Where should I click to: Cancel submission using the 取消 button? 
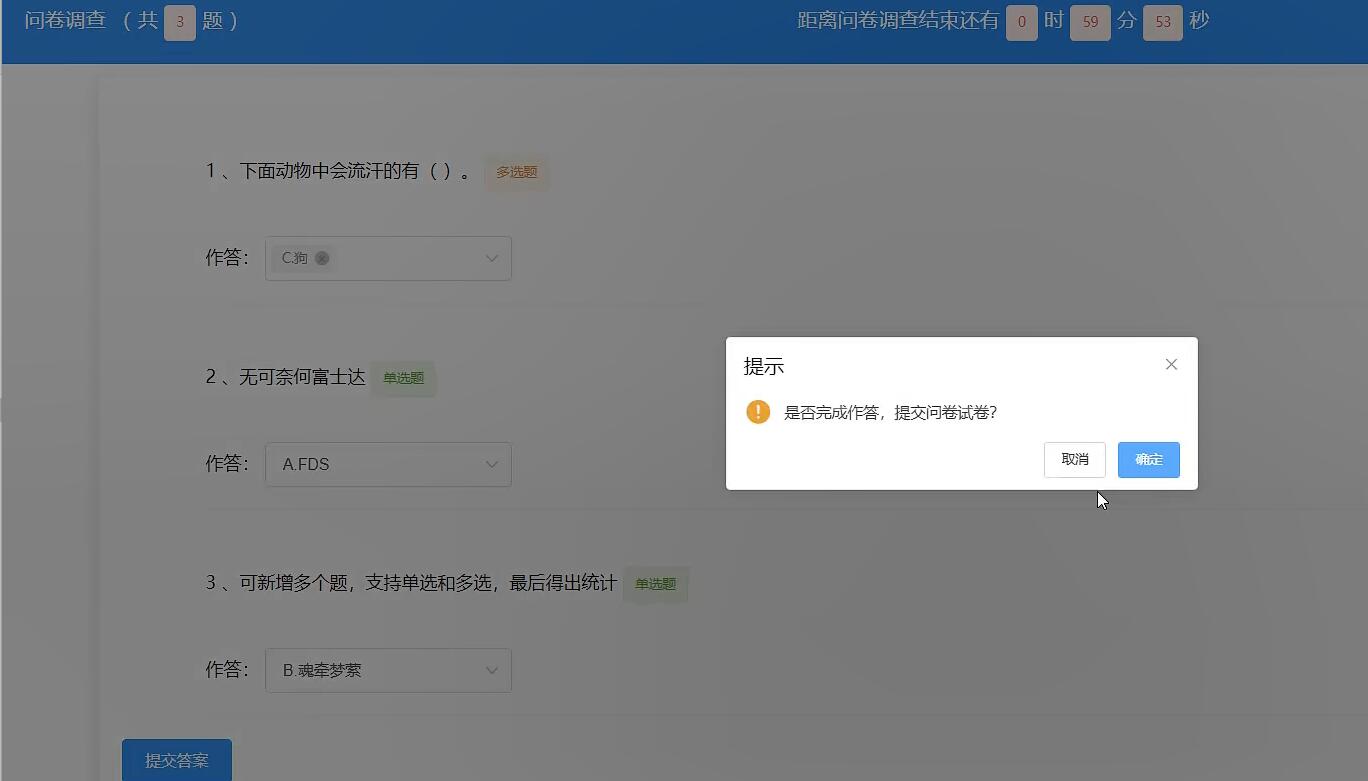(x=1074, y=459)
